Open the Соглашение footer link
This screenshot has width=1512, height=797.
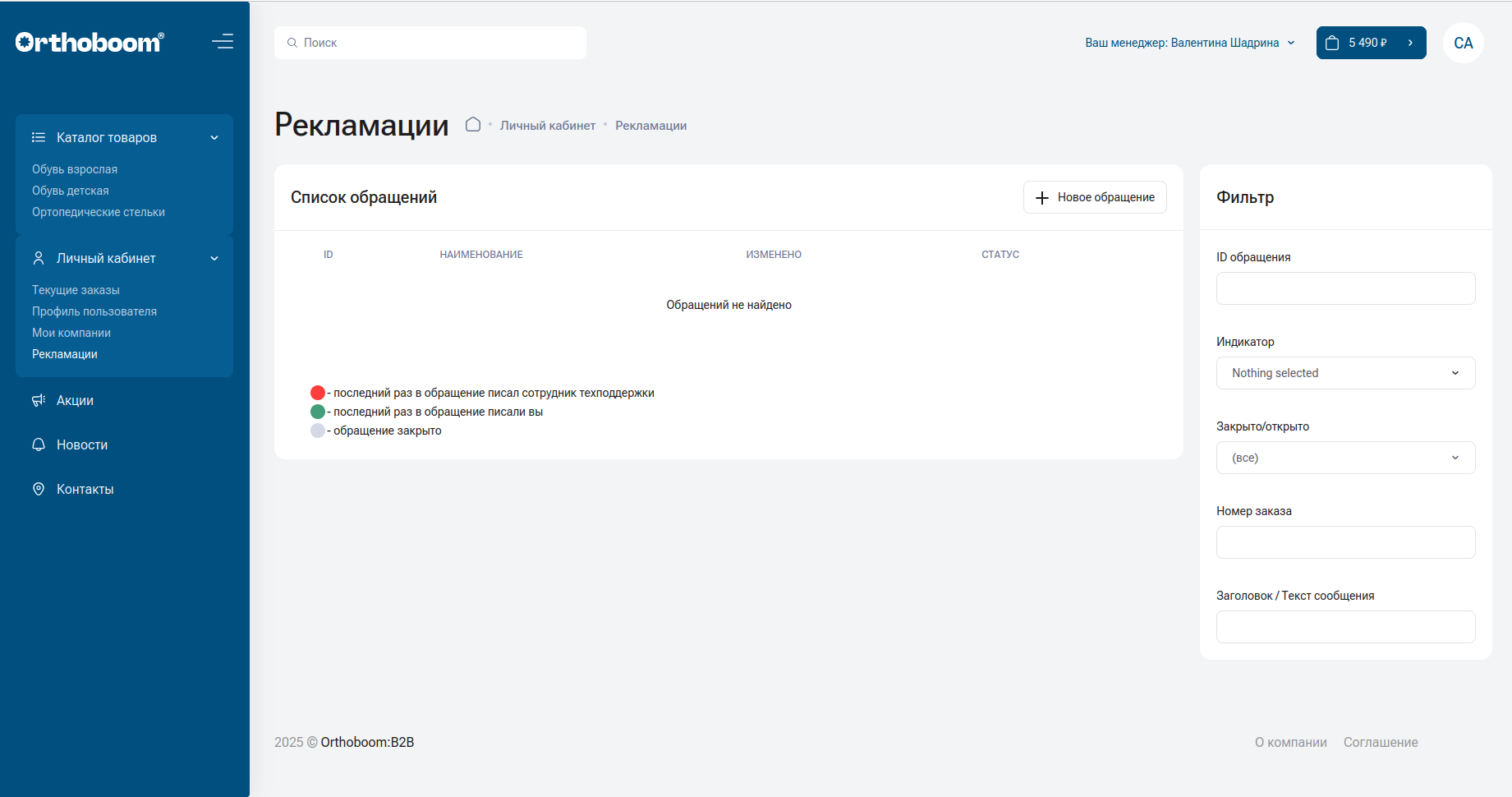click(x=1380, y=742)
